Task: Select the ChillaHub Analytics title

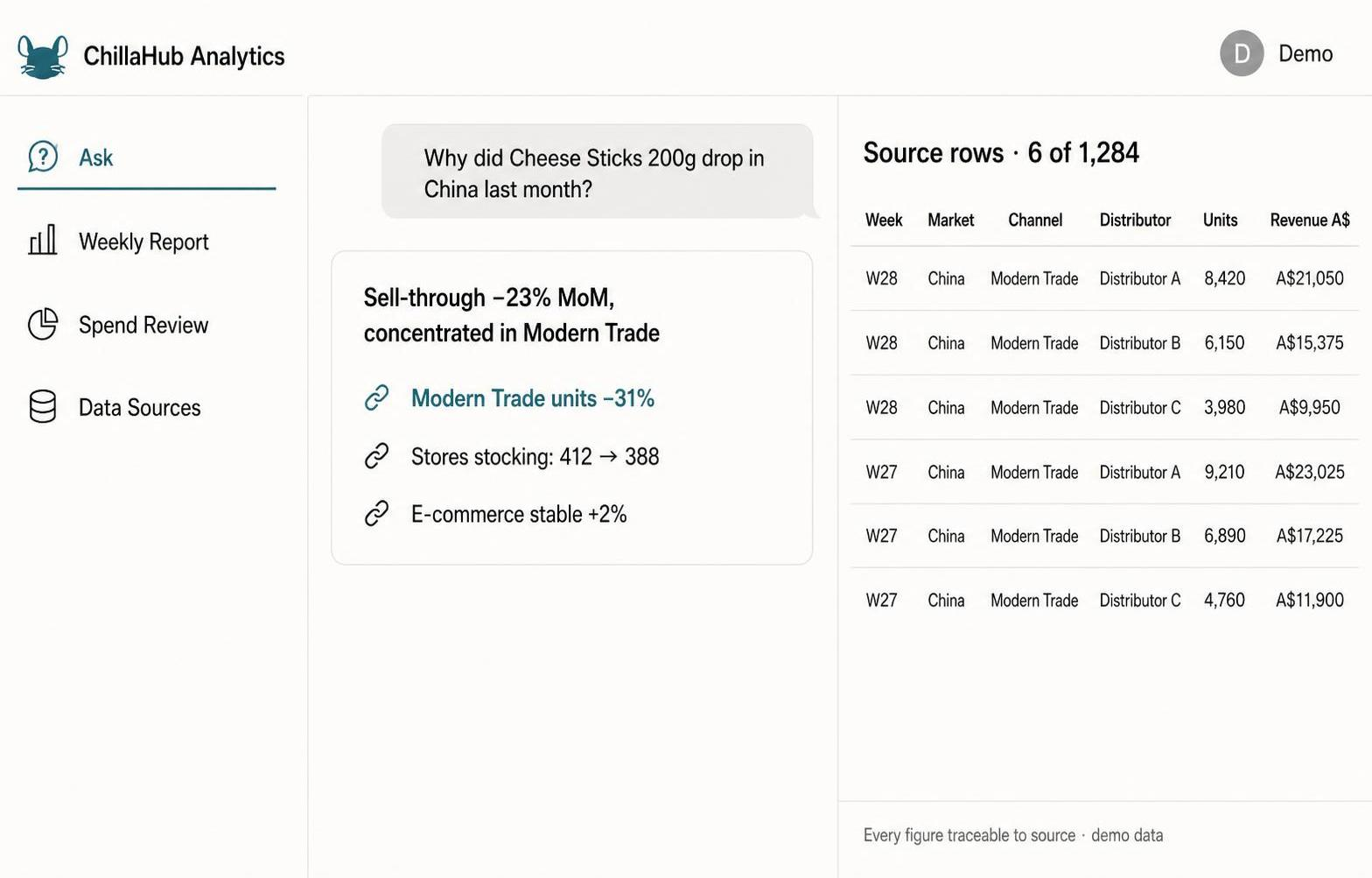Action: coord(184,56)
